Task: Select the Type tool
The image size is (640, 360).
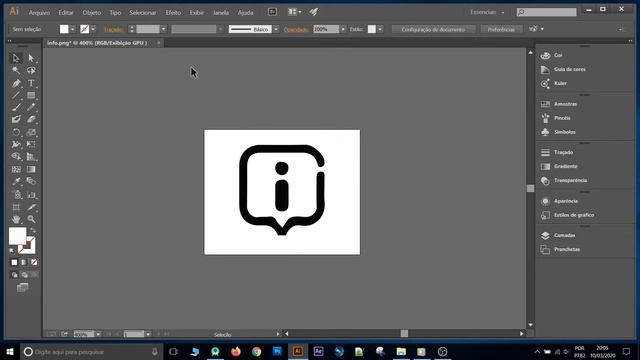Action: click(31, 83)
